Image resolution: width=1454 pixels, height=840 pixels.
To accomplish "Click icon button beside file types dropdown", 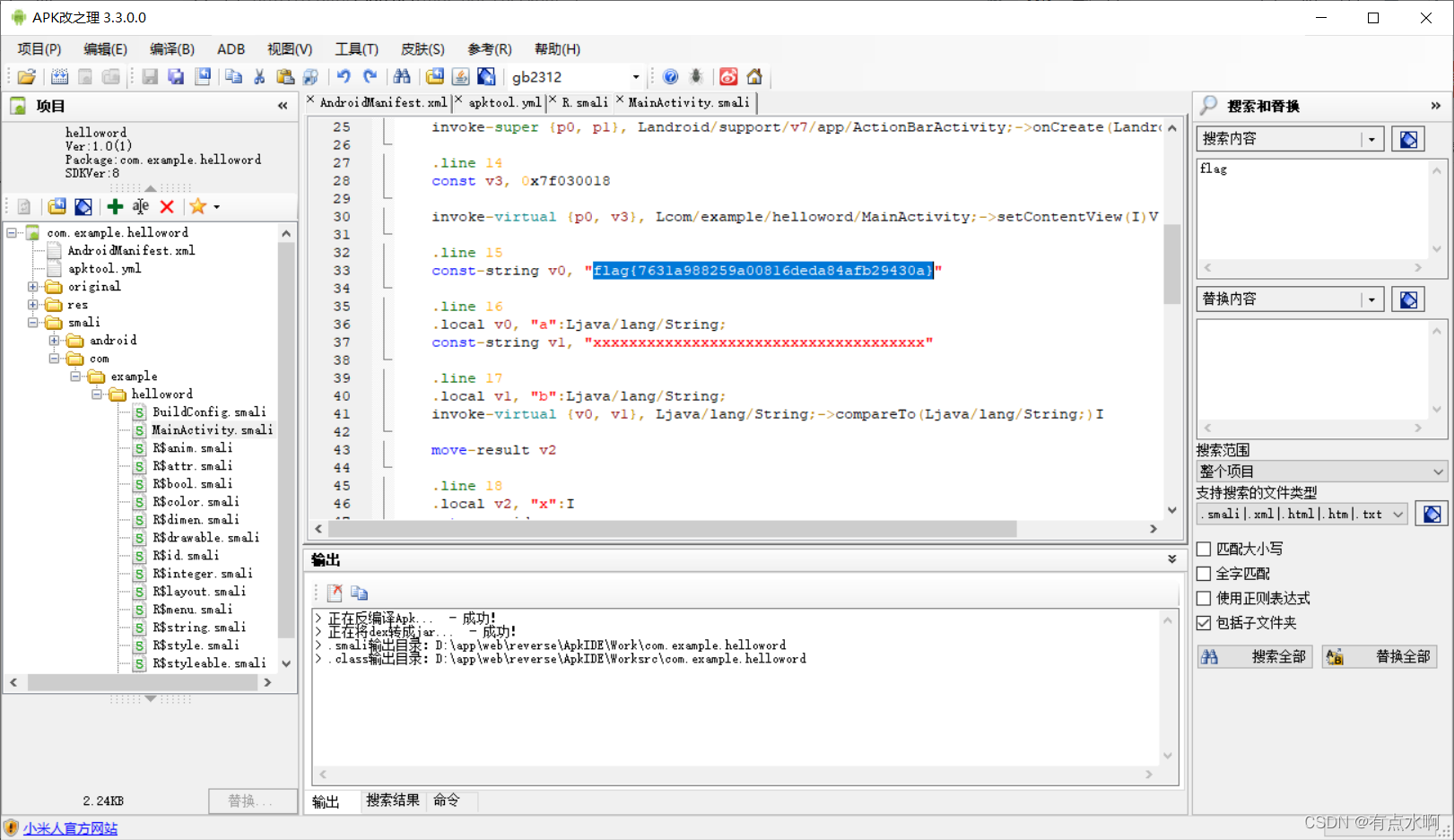I will pyautogui.click(x=1432, y=514).
